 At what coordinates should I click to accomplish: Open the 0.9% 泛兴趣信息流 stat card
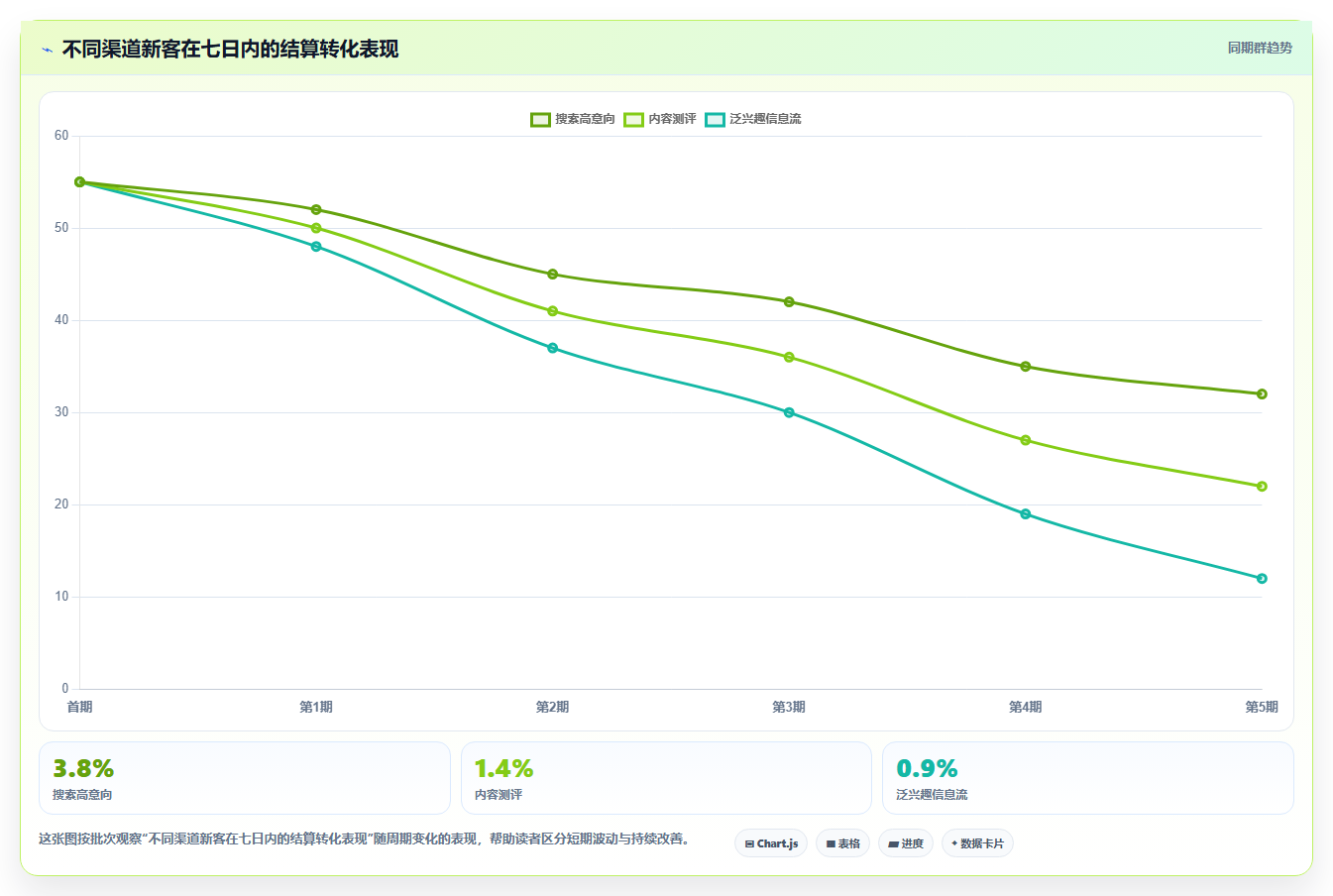click(x=1088, y=778)
